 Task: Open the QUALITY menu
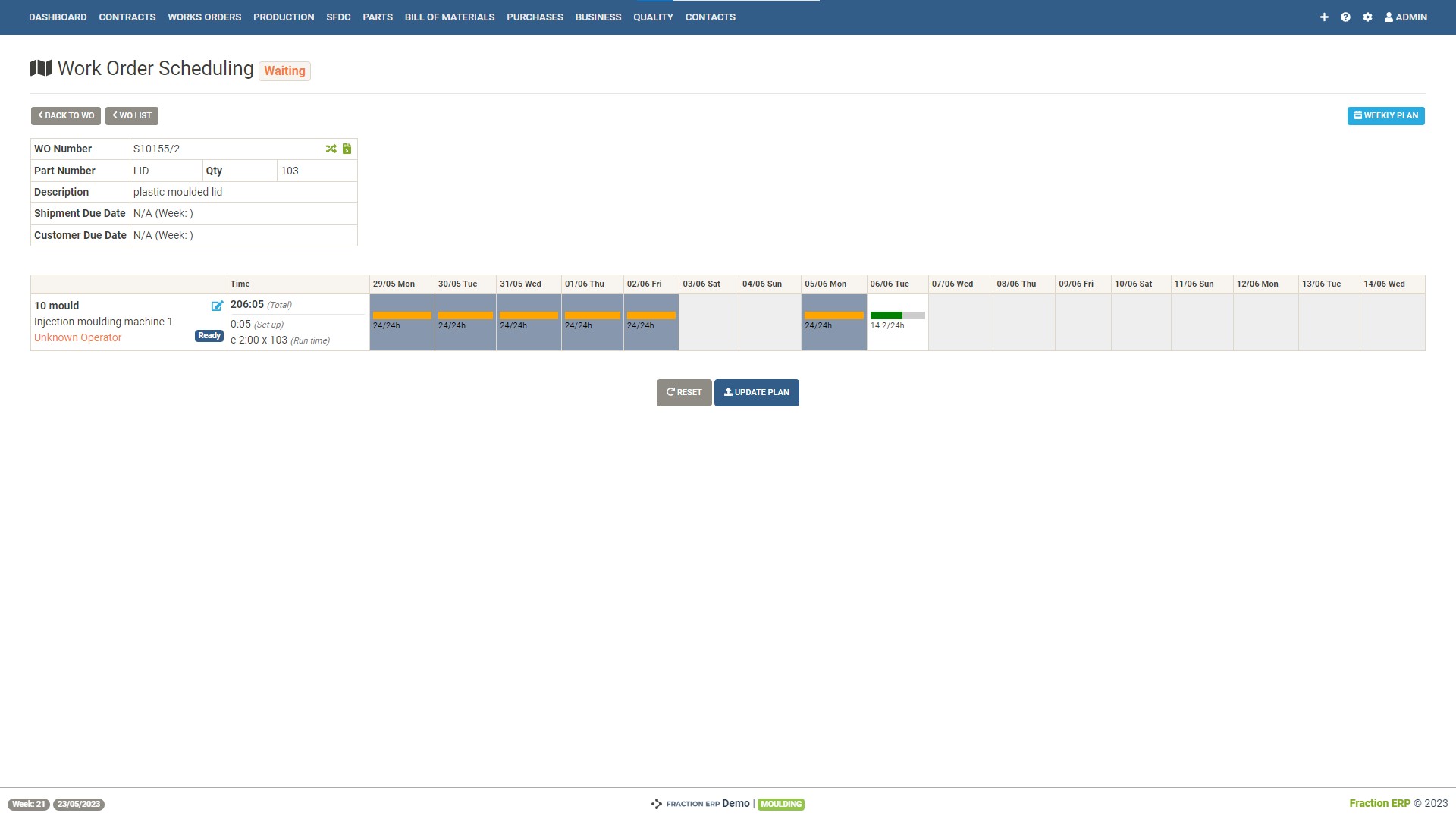point(653,17)
